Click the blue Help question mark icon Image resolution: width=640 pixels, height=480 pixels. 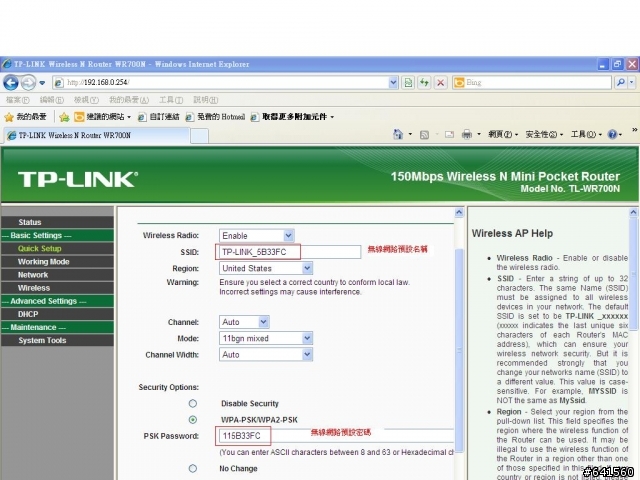612,134
